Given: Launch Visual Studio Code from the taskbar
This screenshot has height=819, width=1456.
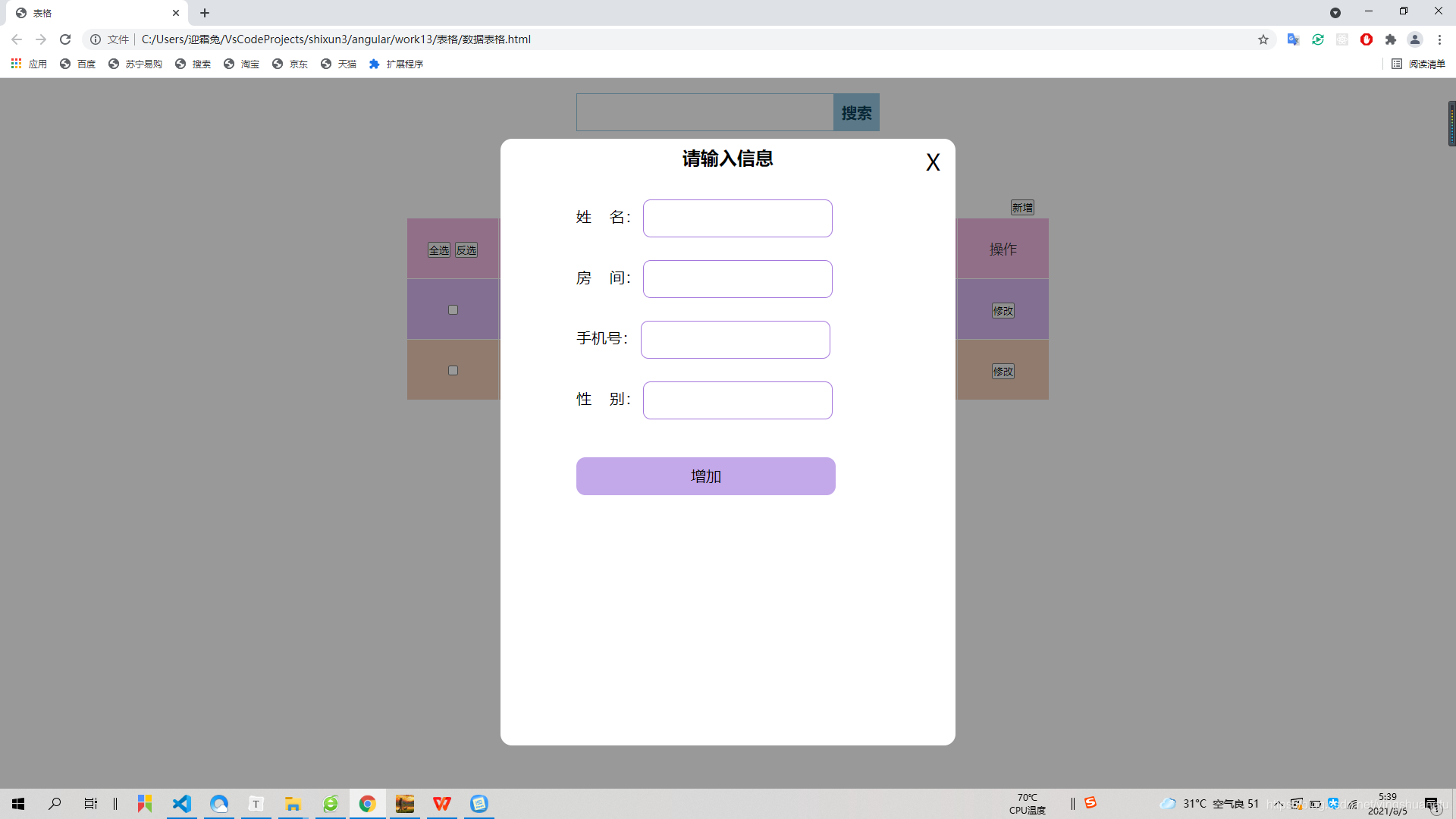Looking at the screenshot, I should coord(181,804).
